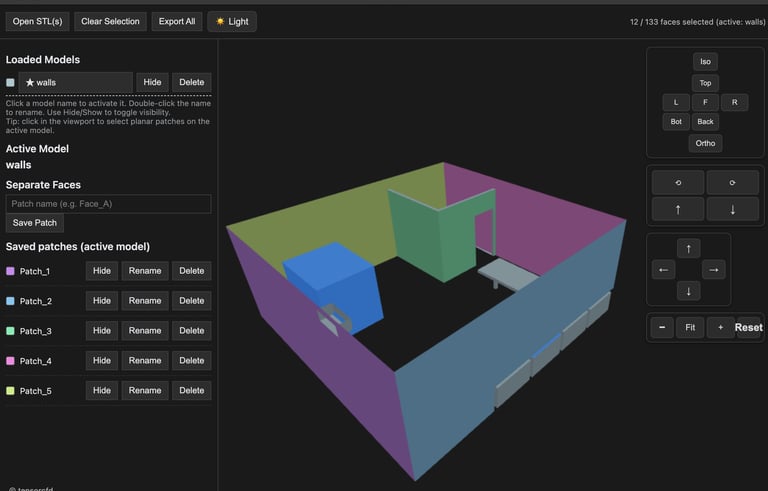
Task: Click walls model color swatch
Action: pos(10,82)
